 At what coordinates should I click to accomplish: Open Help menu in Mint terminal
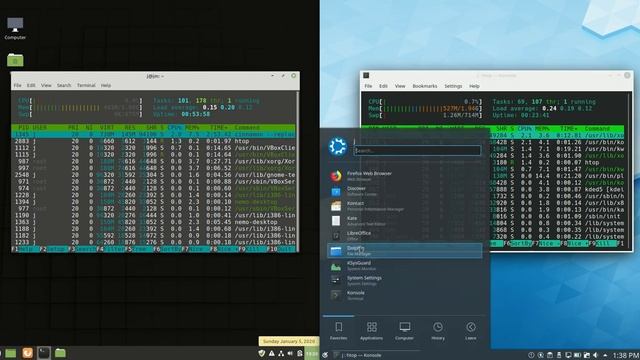coord(106,85)
